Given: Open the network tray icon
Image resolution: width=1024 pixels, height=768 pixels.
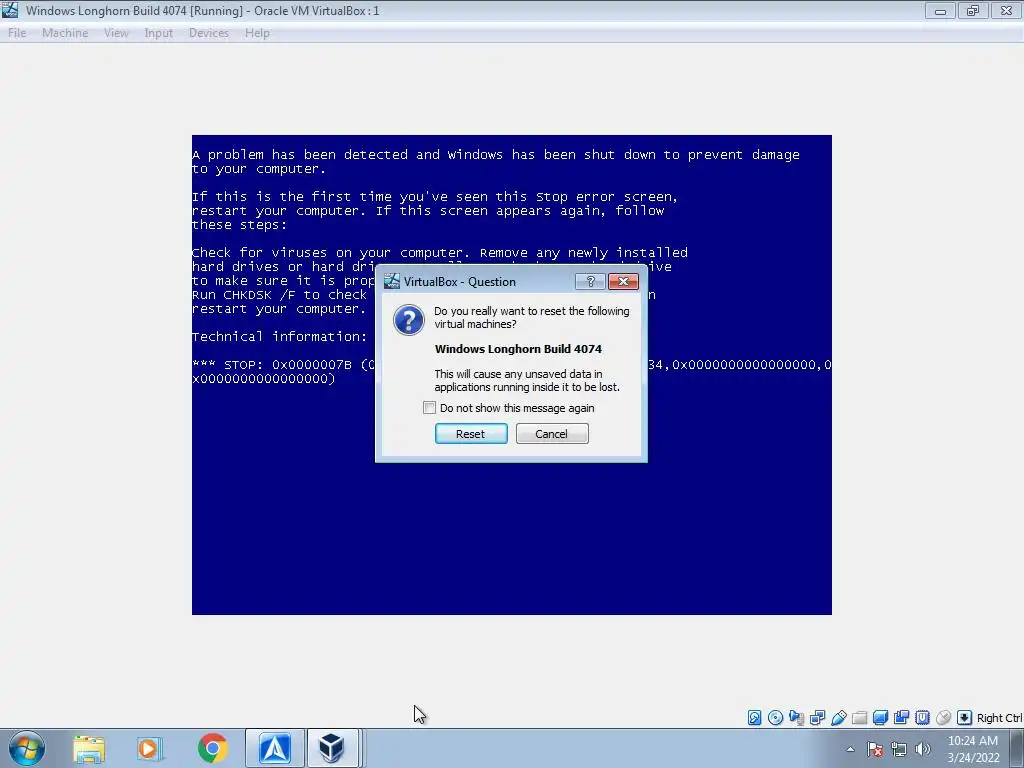Looking at the screenshot, I should pyautogui.click(x=899, y=749).
